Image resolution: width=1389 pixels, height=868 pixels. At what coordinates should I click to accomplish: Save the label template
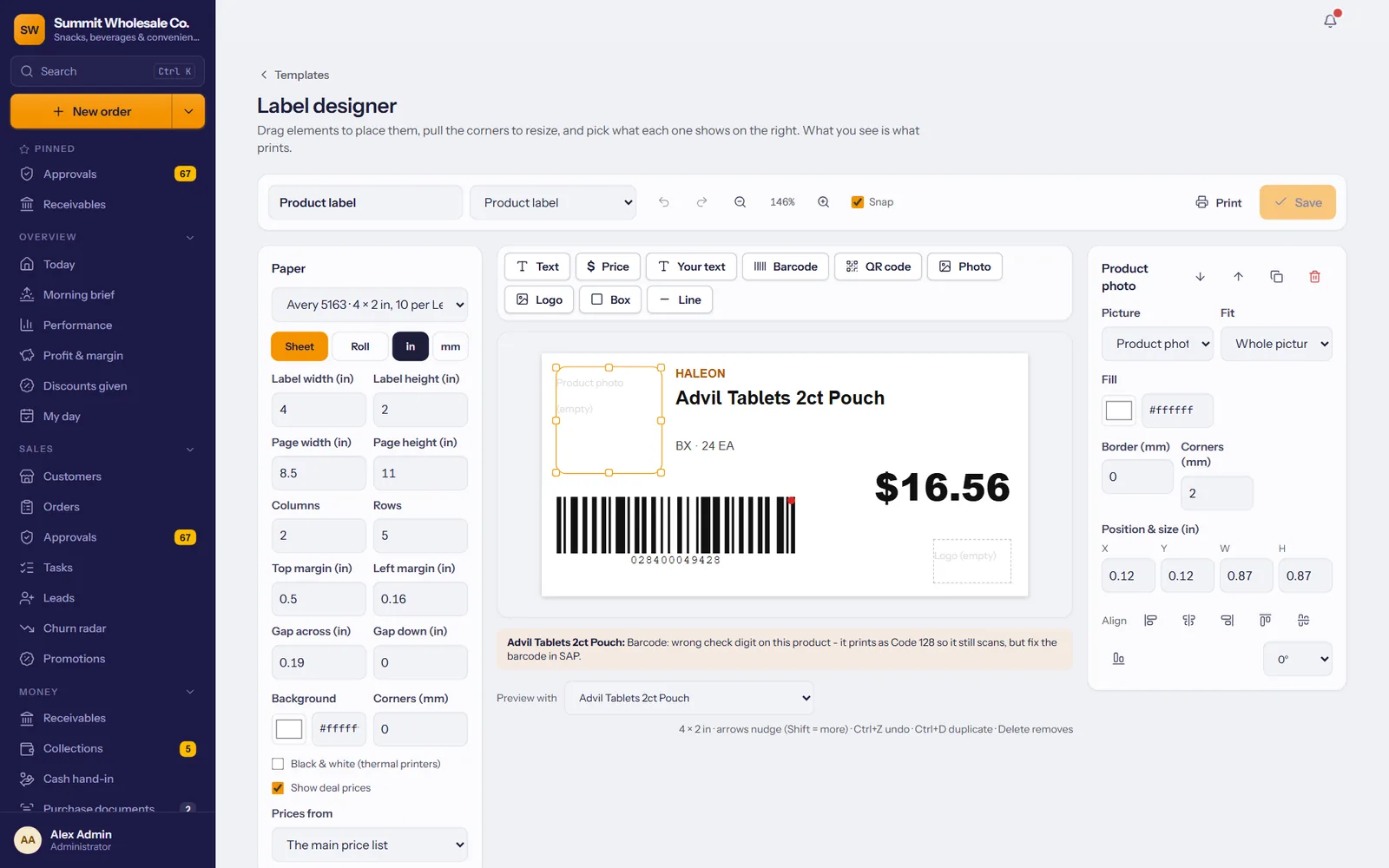tap(1298, 202)
